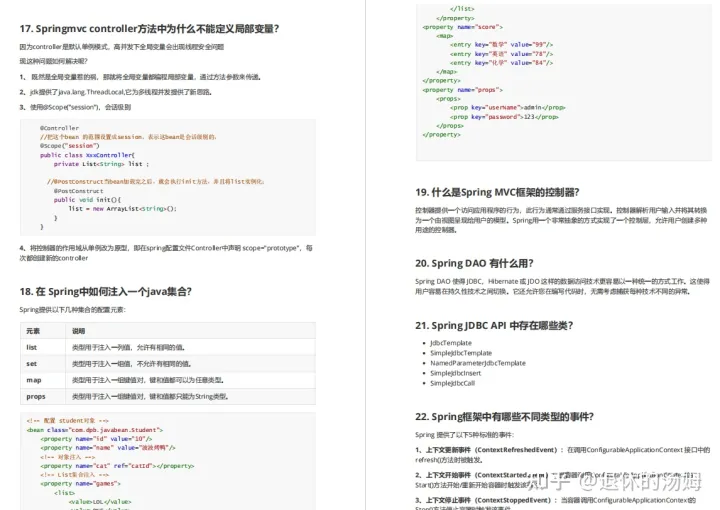
Task: Click the description cell of the list row
Action: [191, 347]
